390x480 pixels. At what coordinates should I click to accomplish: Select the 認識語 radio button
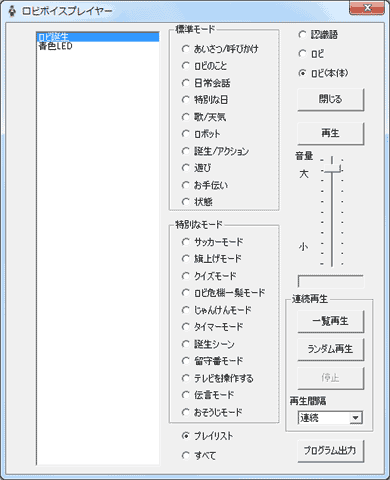point(302,34)
